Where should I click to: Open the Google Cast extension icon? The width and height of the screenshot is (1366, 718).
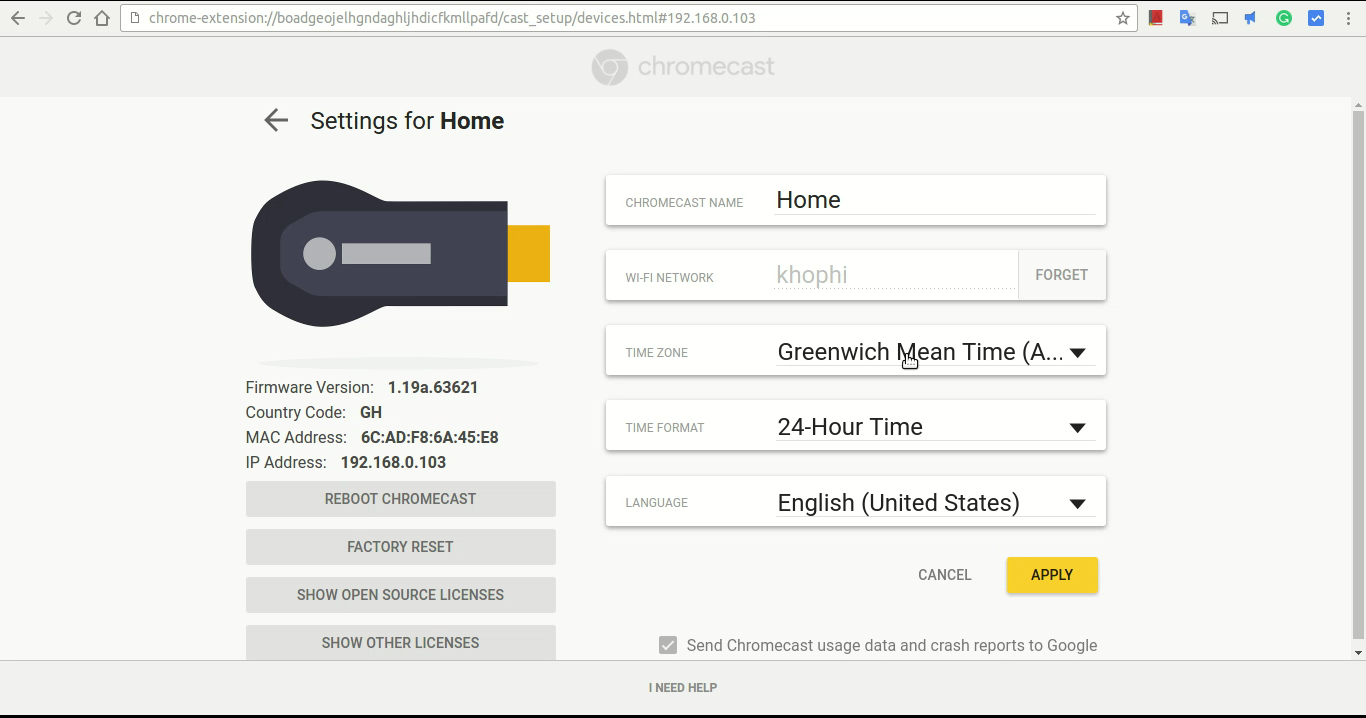[1220, 18]
